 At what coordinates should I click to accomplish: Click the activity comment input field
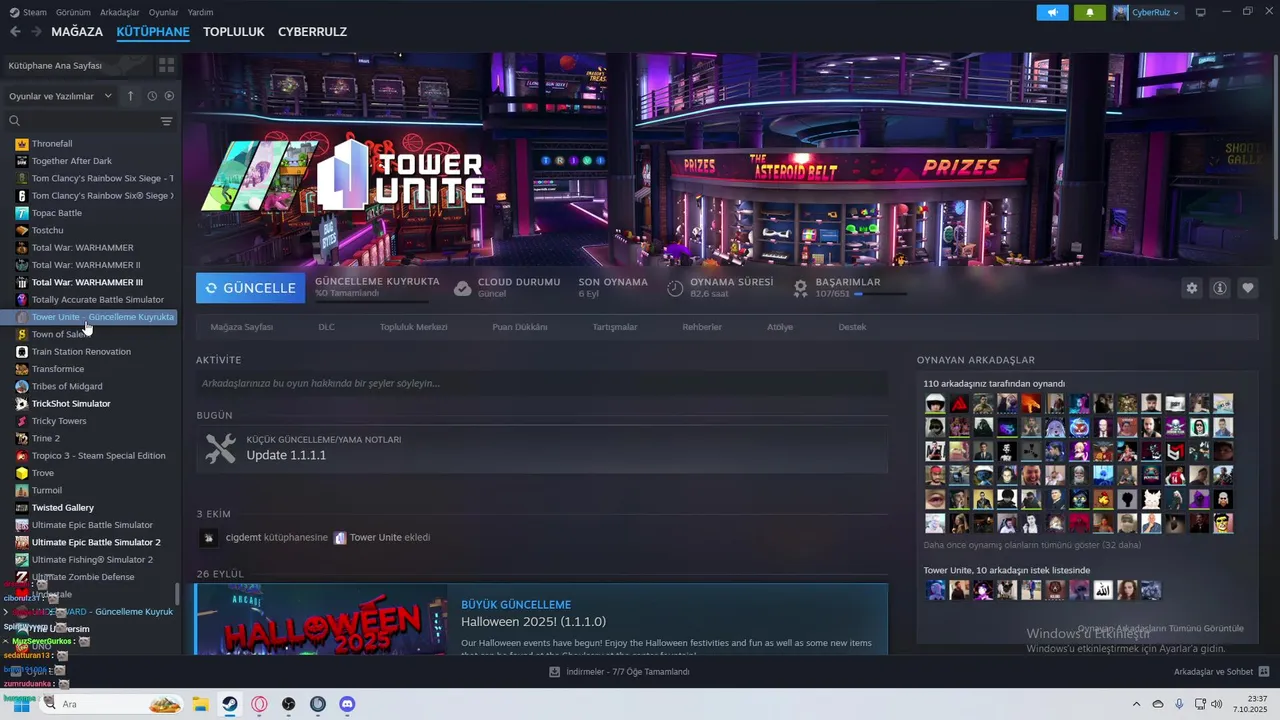coord(542,383)
